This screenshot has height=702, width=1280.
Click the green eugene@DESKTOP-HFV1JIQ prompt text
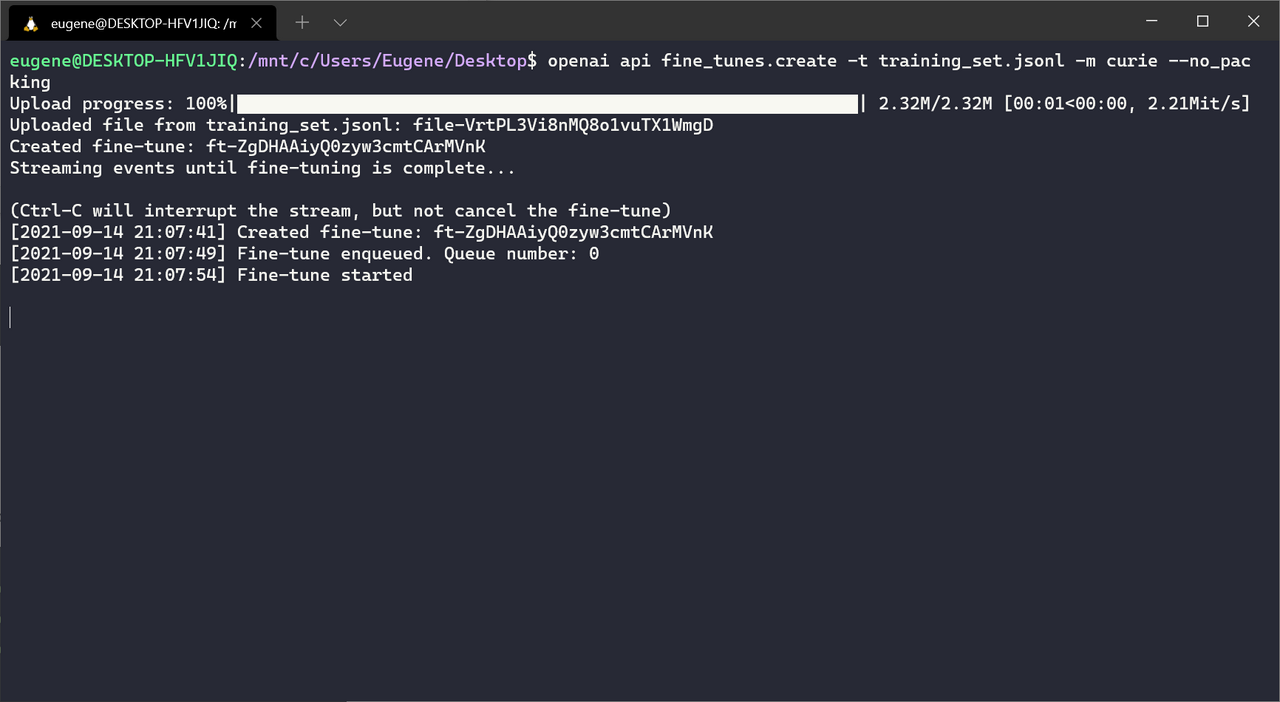pos(123,61)
